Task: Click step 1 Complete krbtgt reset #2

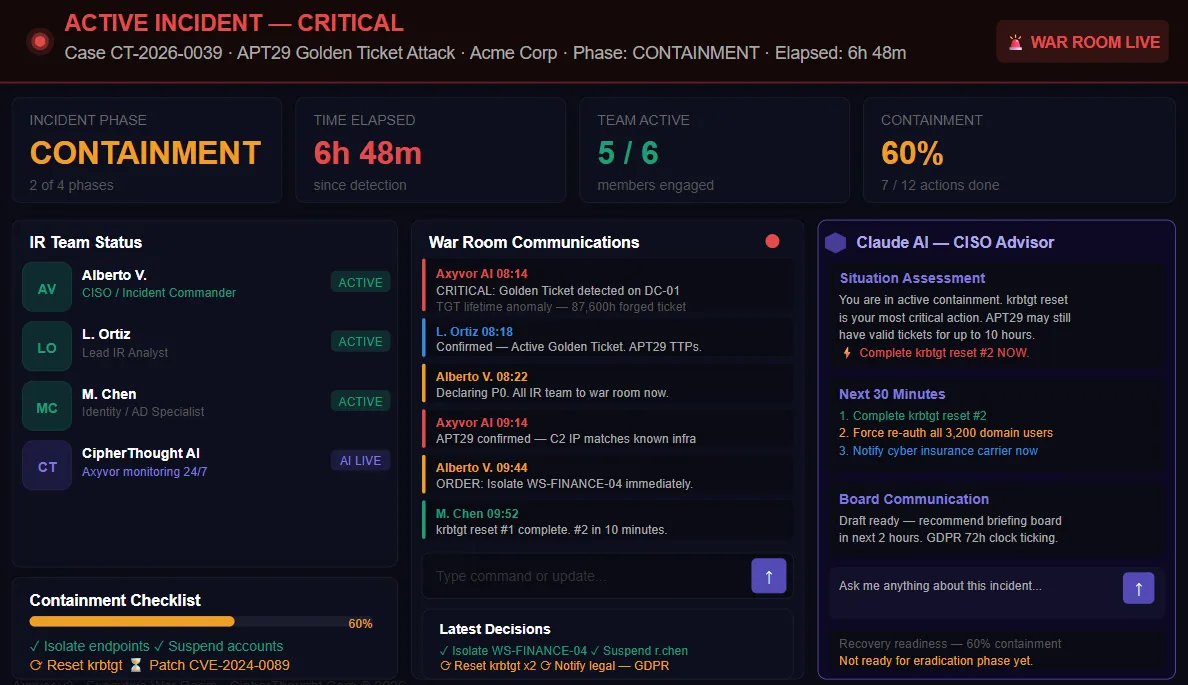Action: [x=912, y=415]
